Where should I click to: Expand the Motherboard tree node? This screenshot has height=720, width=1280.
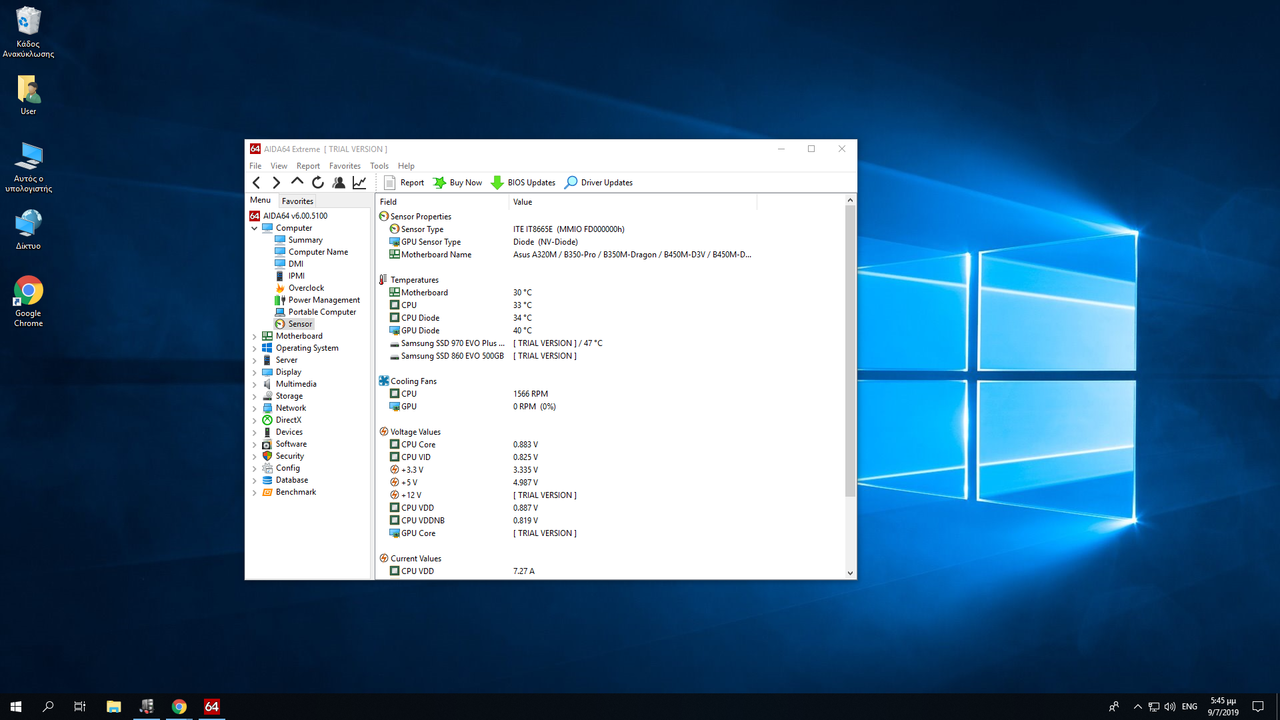pyautogui.click(x=254, y=336)
